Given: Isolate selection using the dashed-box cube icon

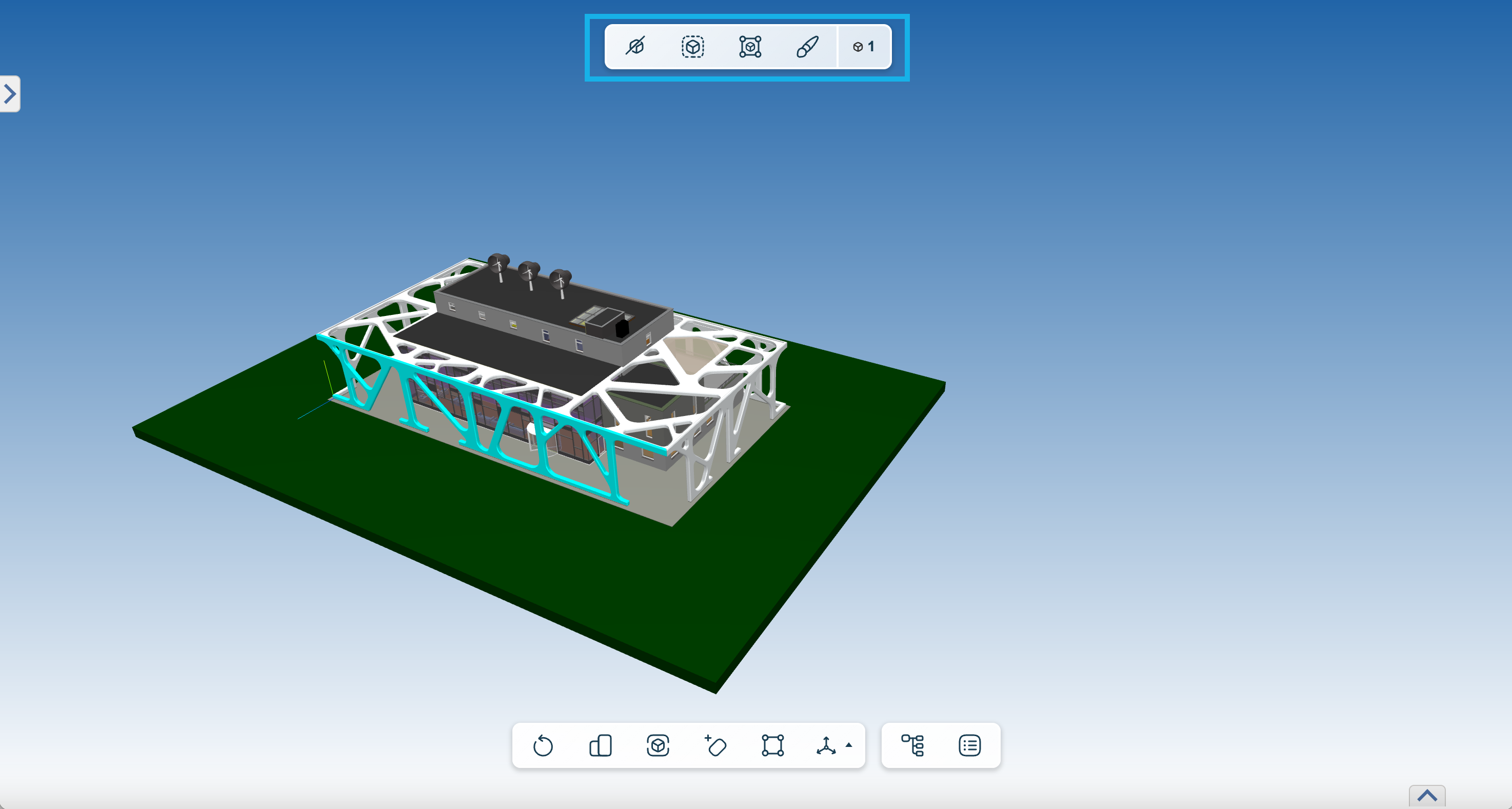Looking at the screenshot, I should [x=692, y=46].
